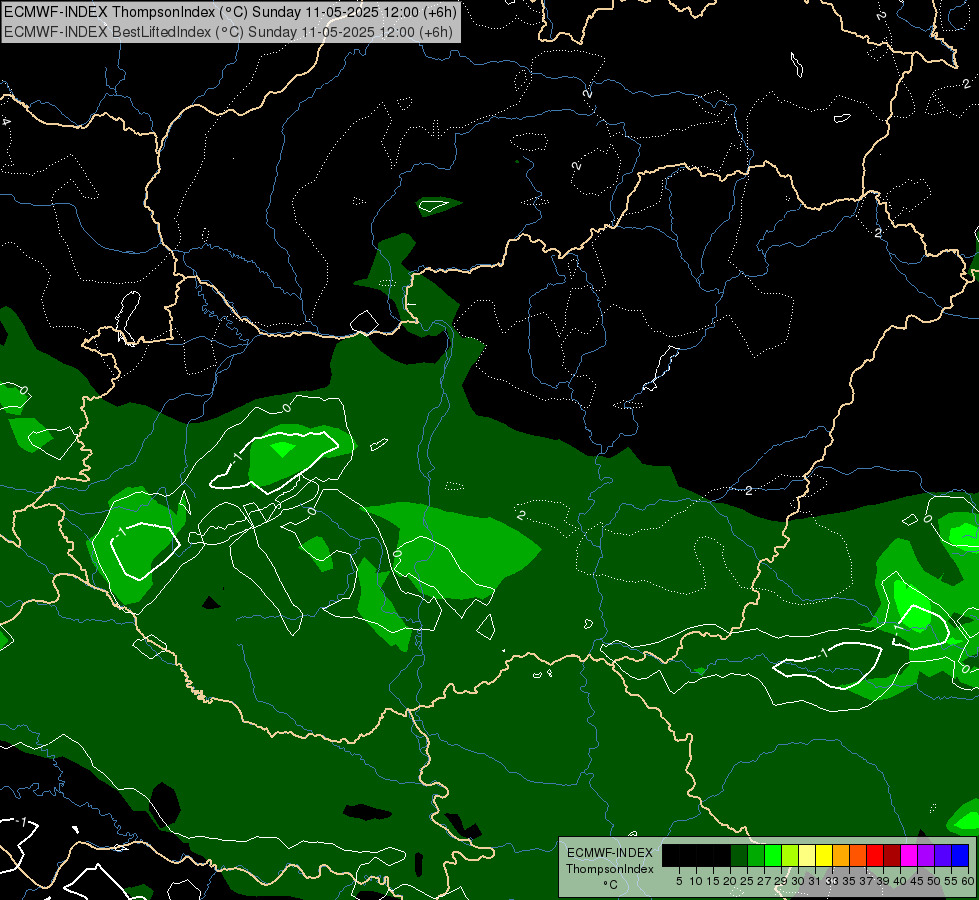Pick the bright green 27–29 legend swatch

point(774,855)
